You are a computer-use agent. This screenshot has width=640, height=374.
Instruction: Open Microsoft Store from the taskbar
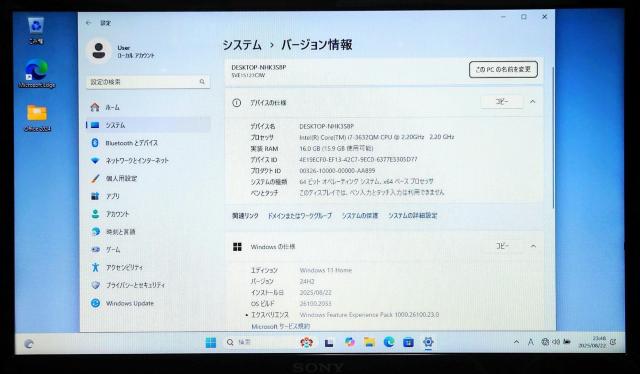[x=409, y=343]
